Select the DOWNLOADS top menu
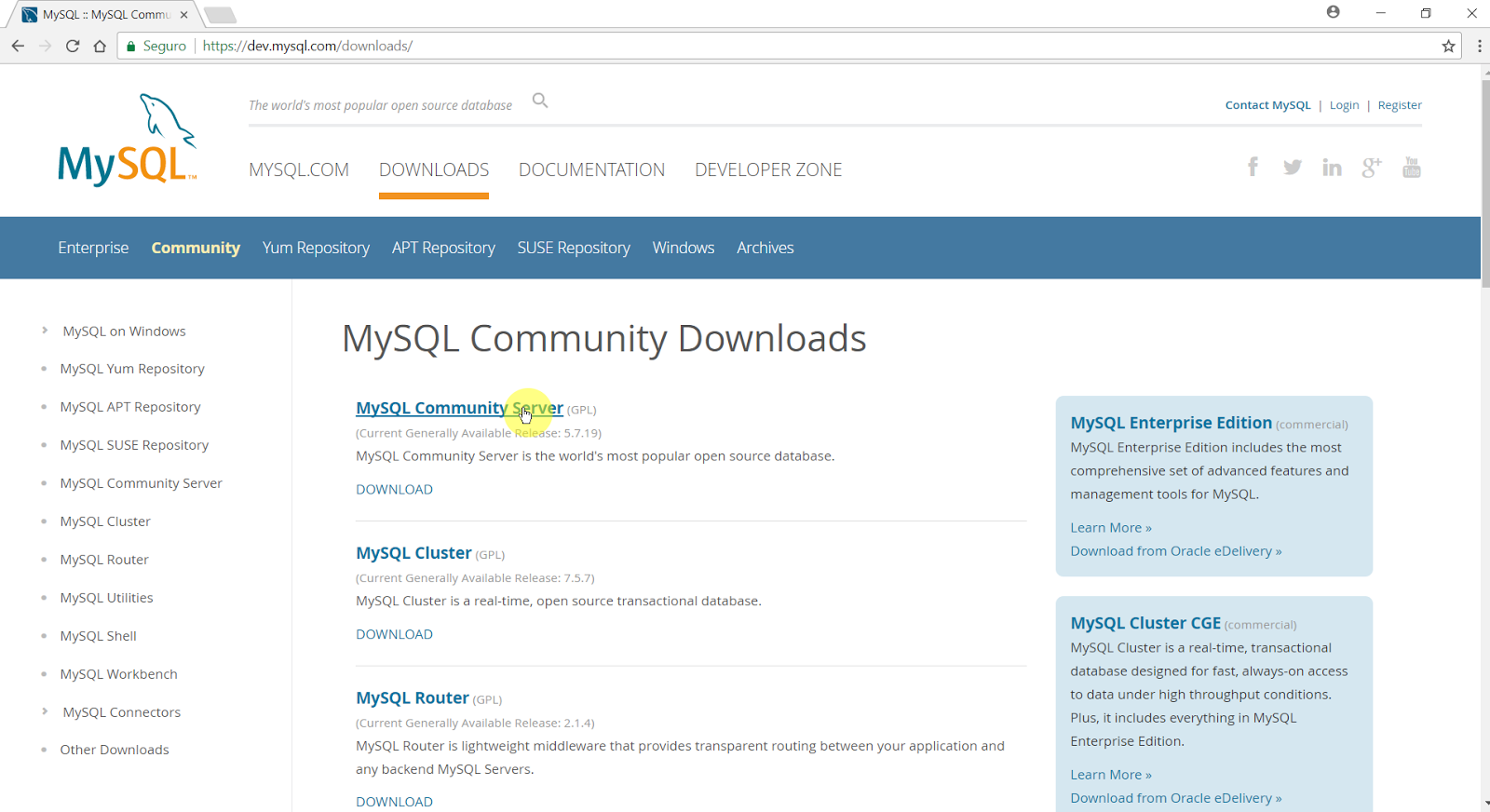The height and width of the screenshot is (812, 1490). coord(434,169)
